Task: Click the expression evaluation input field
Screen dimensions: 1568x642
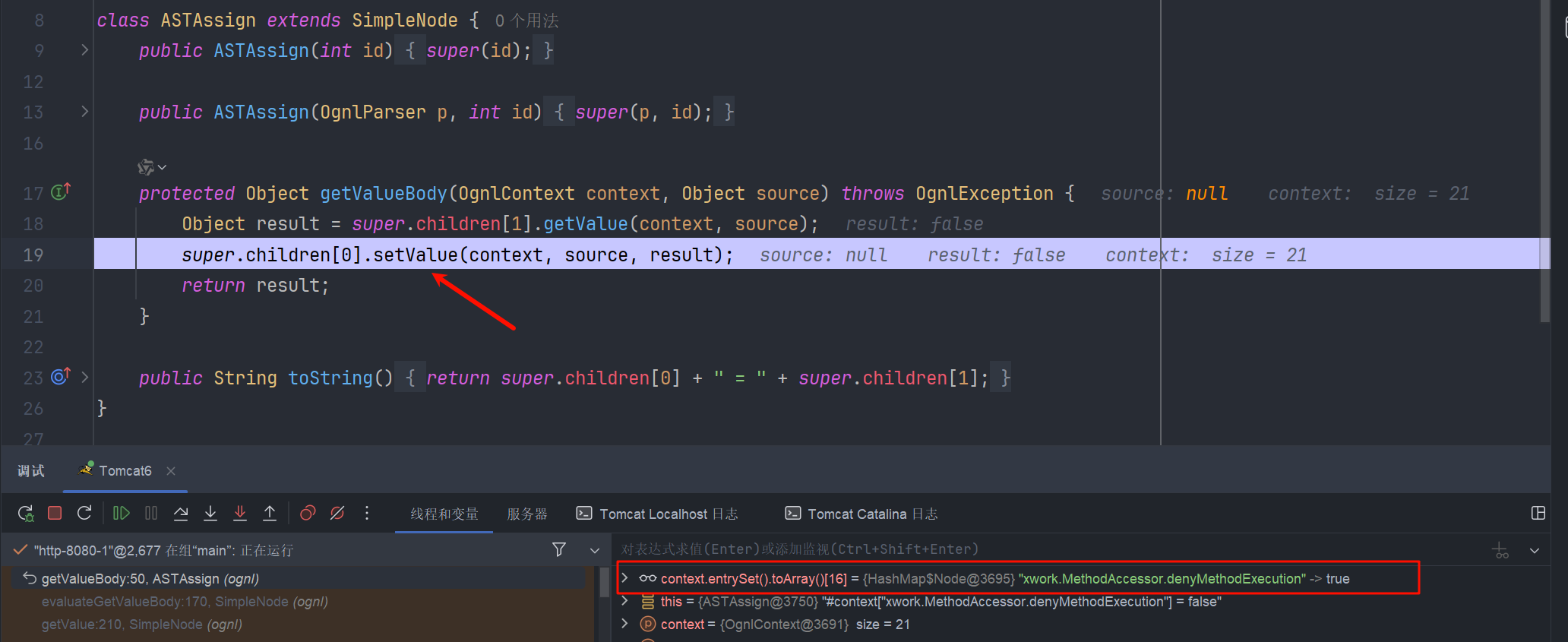Action: pos(1048,549)
